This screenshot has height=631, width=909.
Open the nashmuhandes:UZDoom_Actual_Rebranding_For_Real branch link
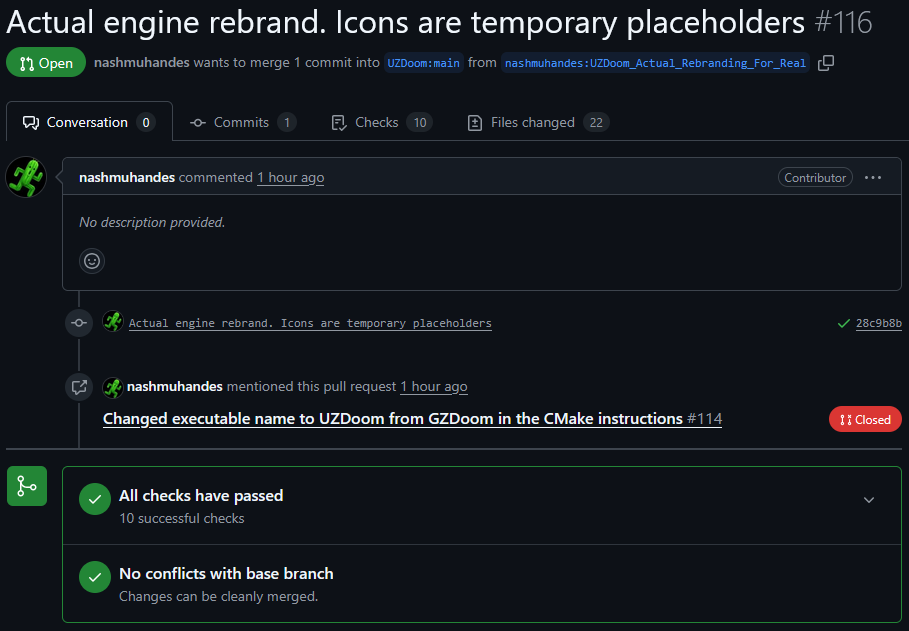(x=655, y=63)
